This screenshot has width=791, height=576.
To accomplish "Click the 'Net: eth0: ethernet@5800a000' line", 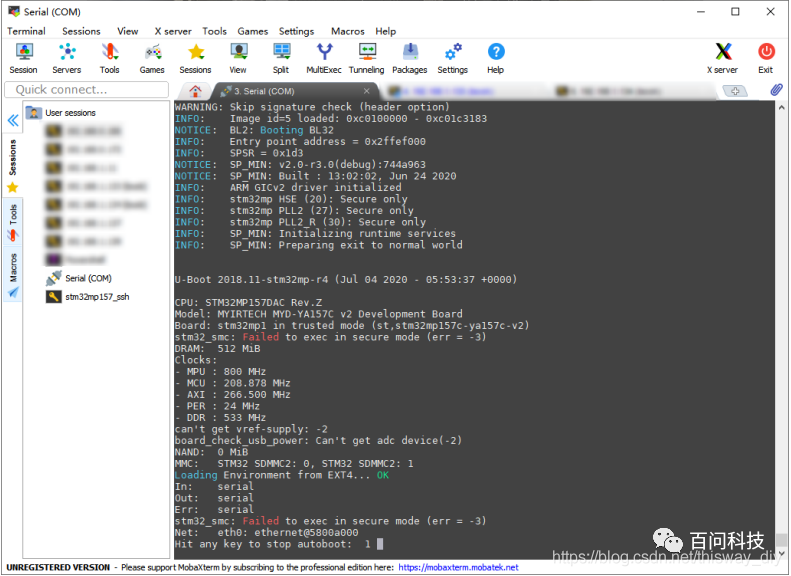I will 266,533.
